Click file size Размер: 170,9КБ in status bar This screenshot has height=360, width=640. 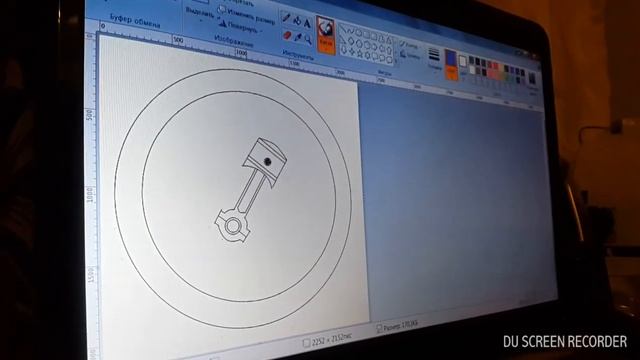[398, 325]
